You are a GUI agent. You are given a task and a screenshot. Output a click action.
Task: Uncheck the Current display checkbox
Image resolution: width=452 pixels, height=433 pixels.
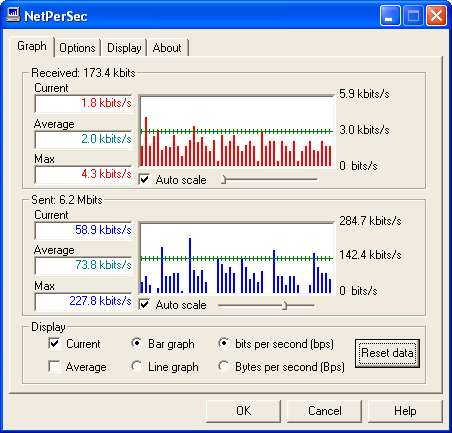[x=54, y=344]
